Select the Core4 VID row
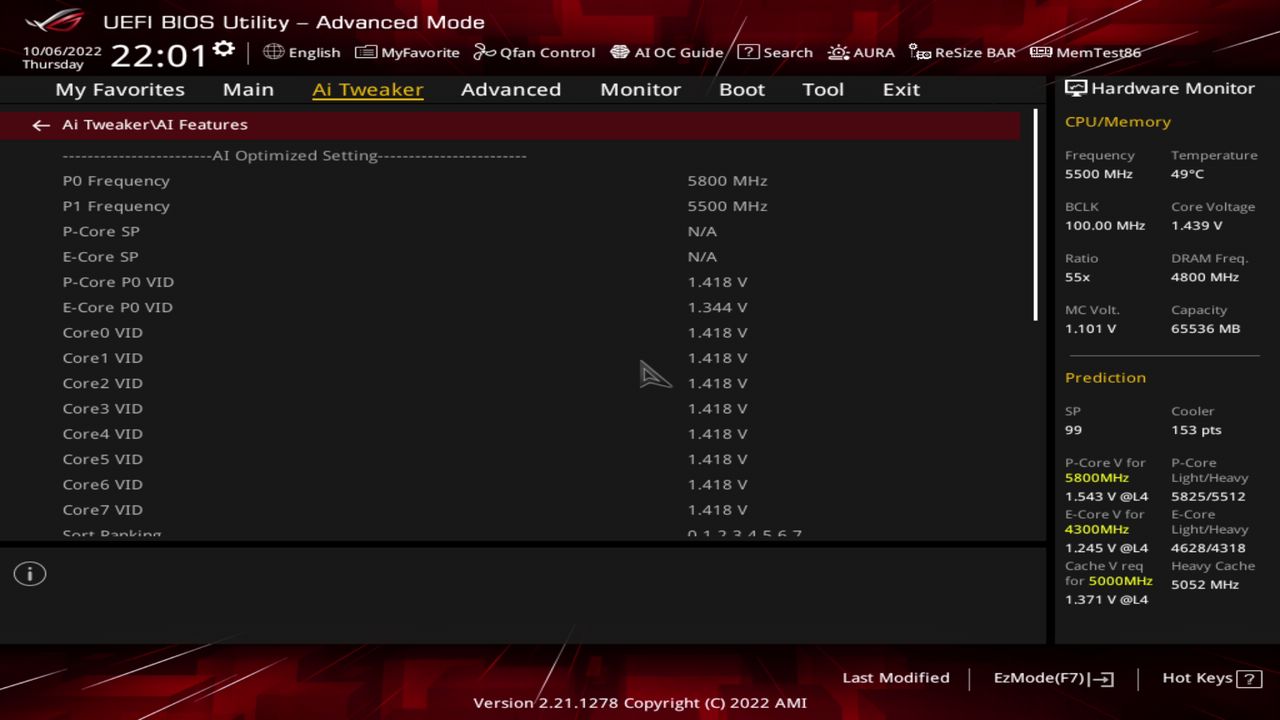The image size is (1280, 720). tap(520, 434)
